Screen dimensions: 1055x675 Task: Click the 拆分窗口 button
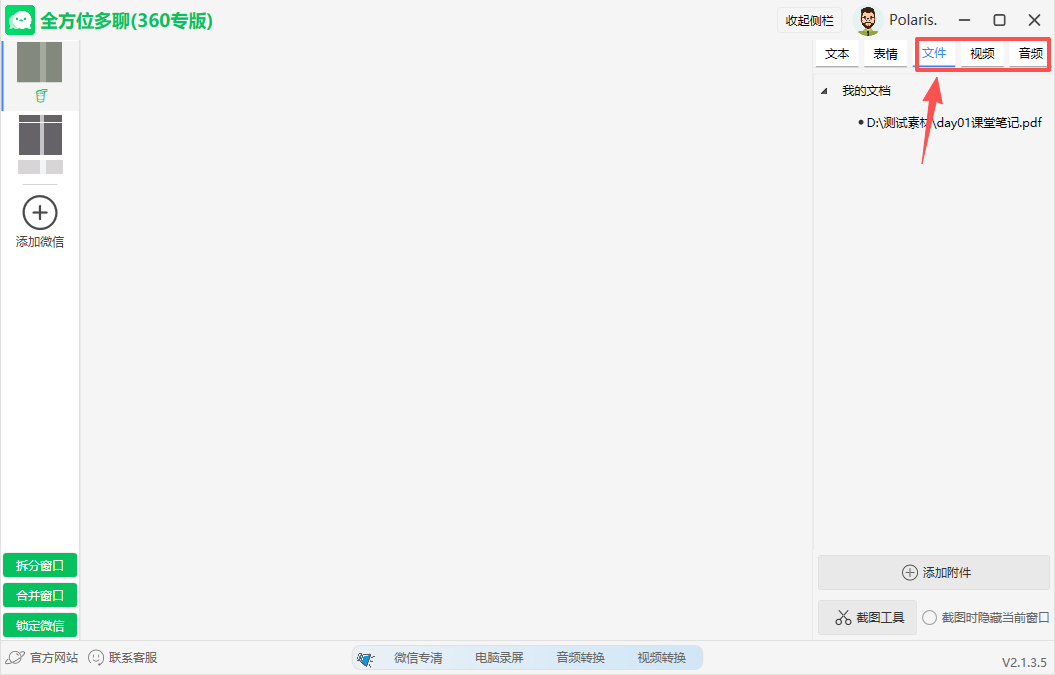pyautogui.click(x=39, y=565)
